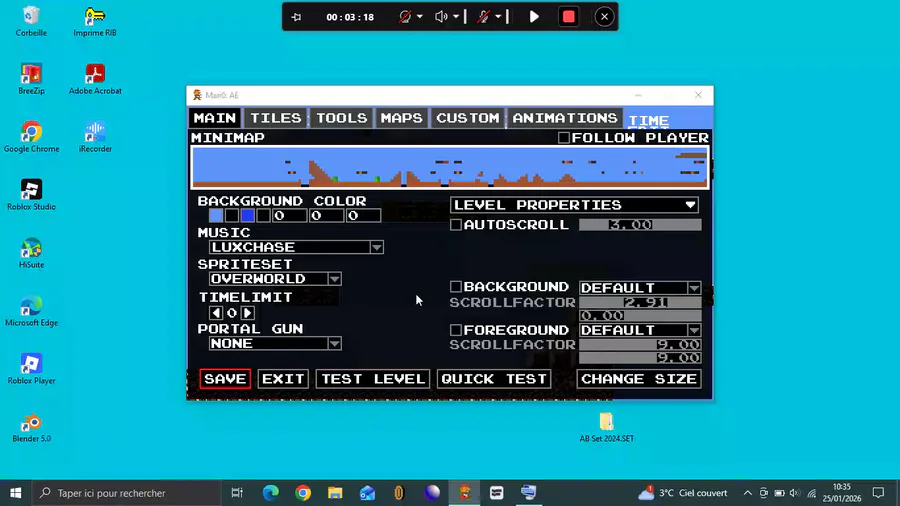Viewport: 900px width, 506px height.
Task: Stop the recording with red square
Action: (569, 17)
